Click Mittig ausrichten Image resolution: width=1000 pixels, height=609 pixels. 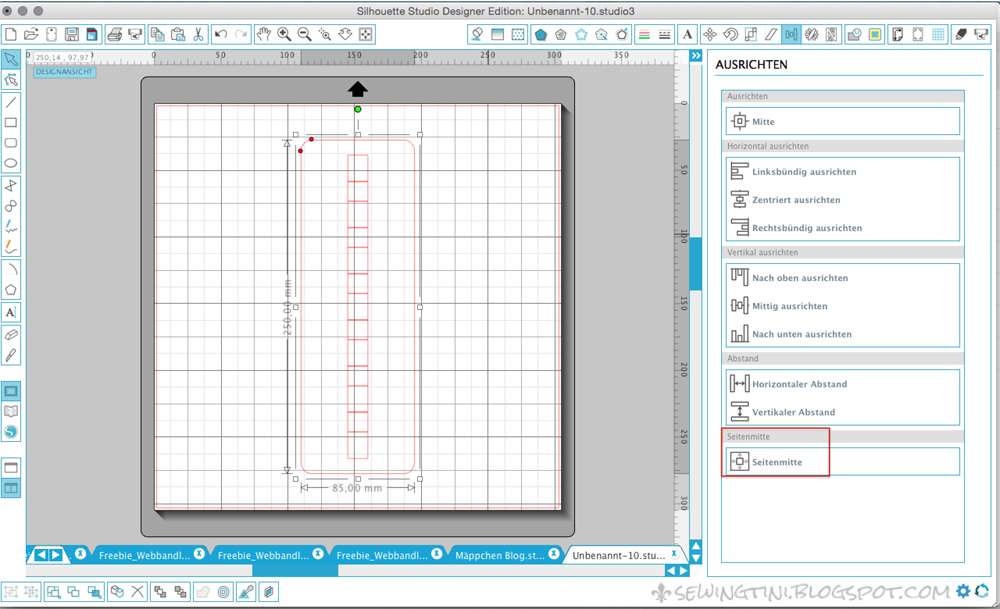(x=842, y=305)
